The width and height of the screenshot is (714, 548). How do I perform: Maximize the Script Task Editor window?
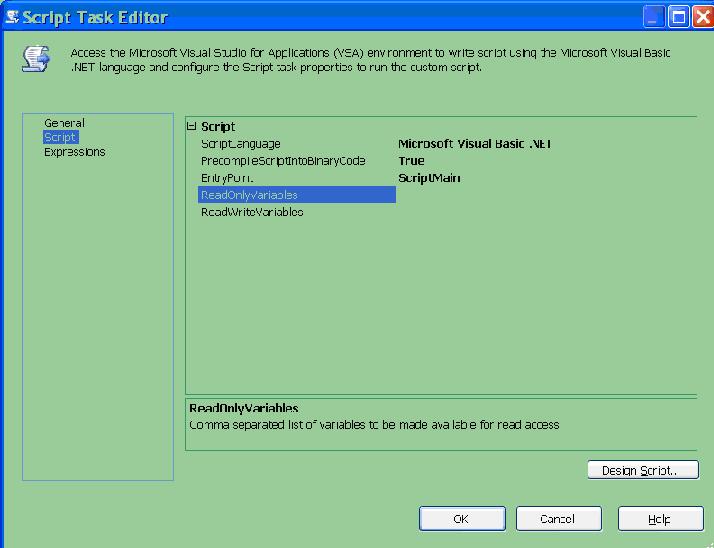[x=678, y=17]
